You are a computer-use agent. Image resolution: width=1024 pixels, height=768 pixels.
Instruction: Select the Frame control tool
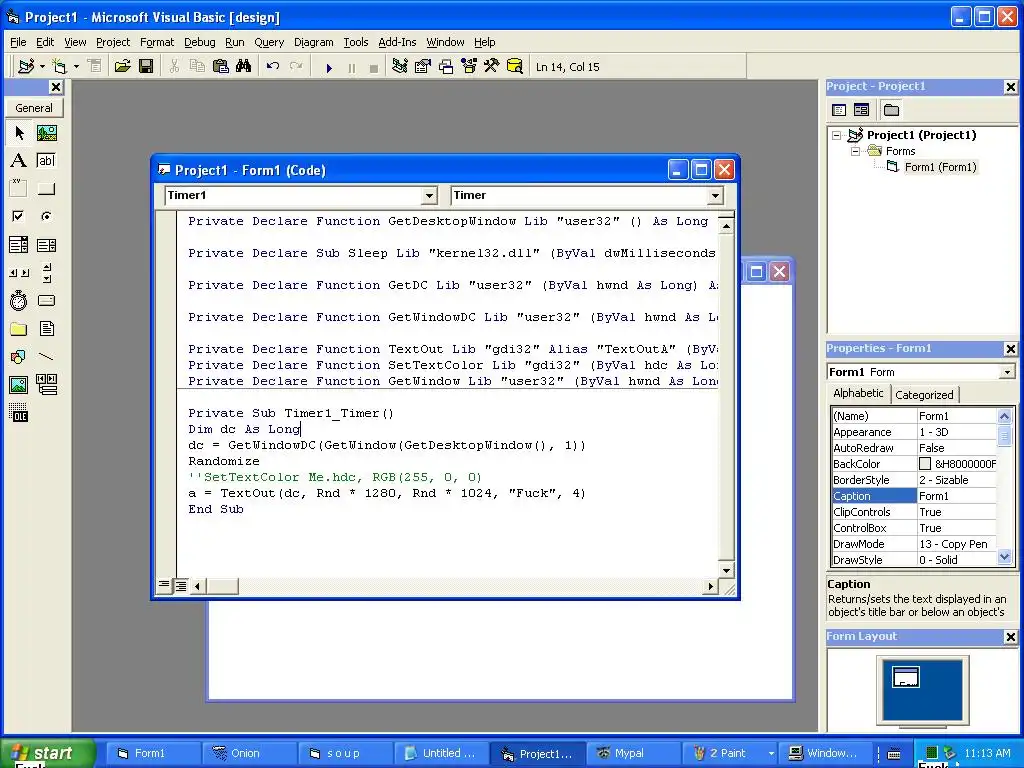[19, 189]
